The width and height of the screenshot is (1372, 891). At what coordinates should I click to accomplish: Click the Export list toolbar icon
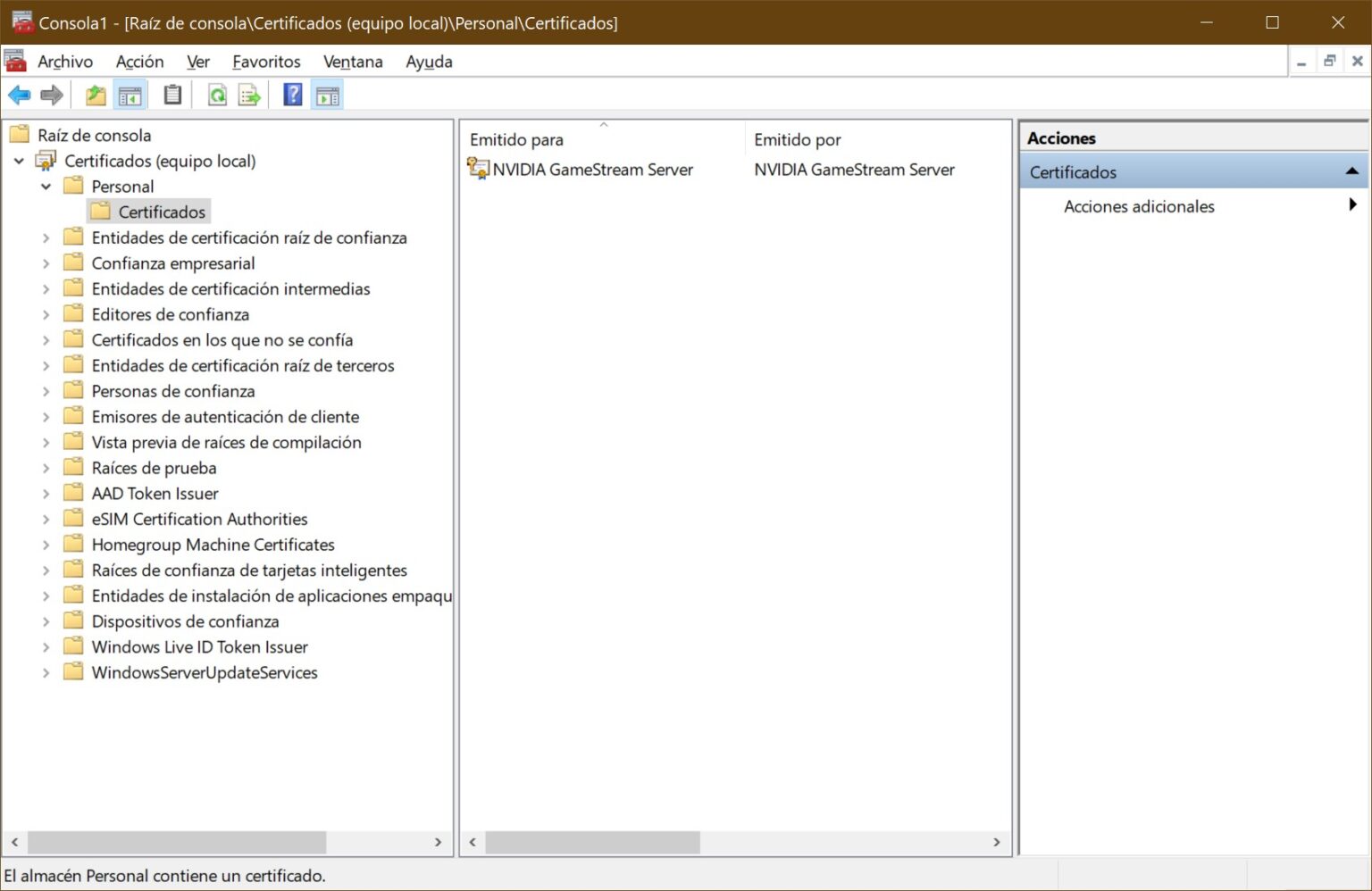[249, 95]
